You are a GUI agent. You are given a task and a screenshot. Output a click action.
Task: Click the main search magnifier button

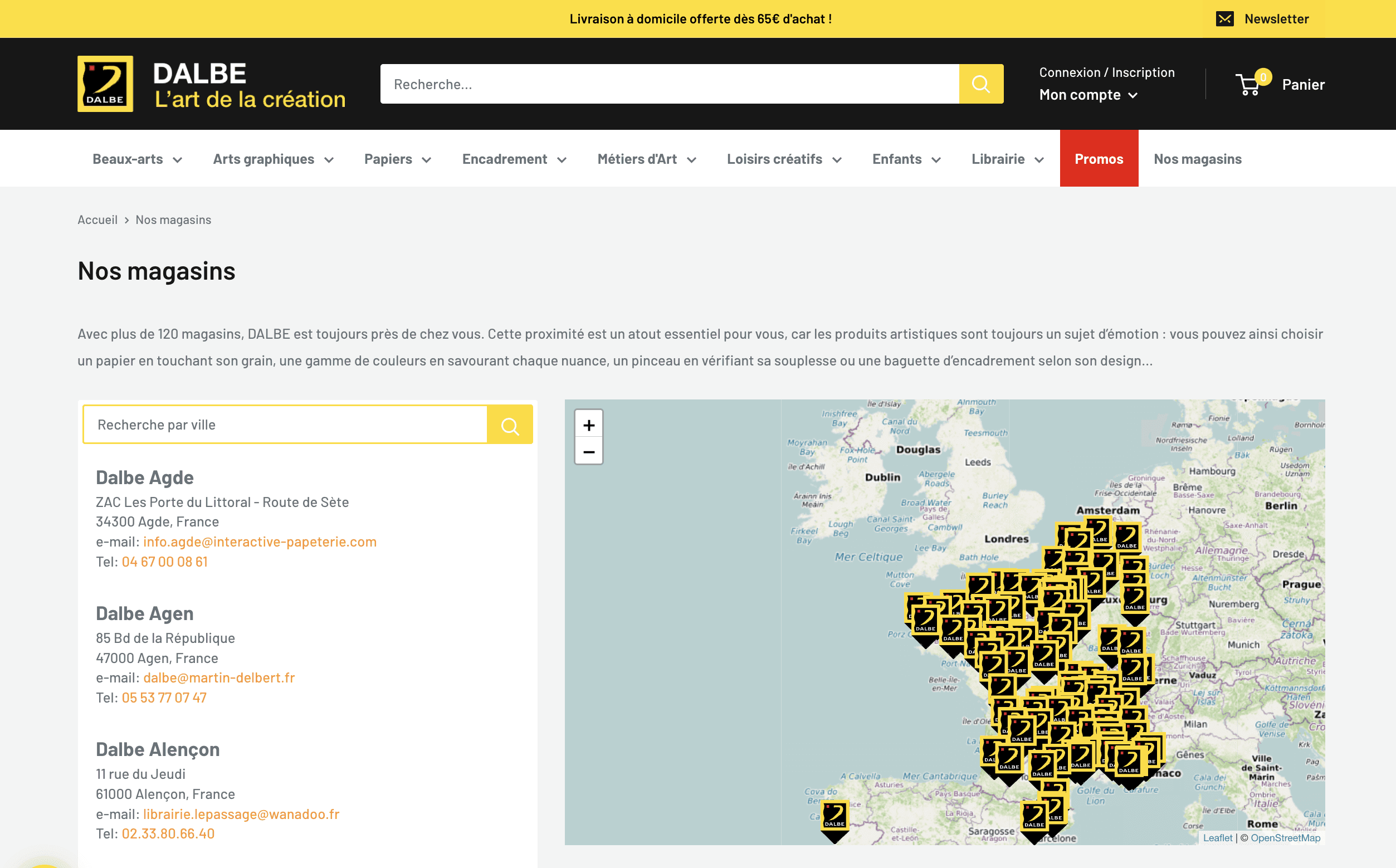tap(980, 84)
